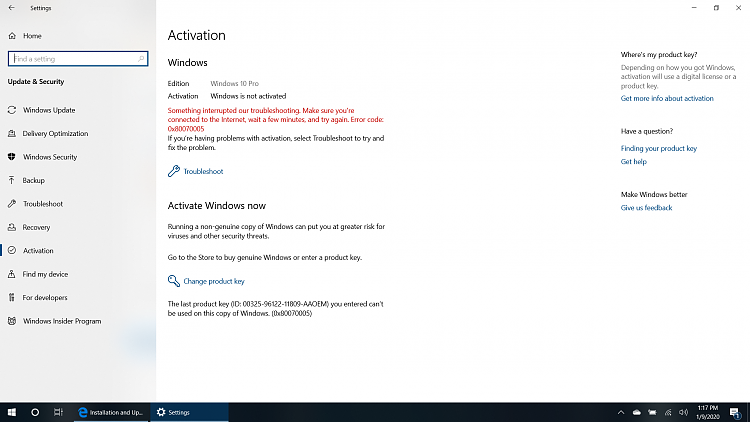Select Windows Security shield icon
Viewport: 750px width, 422px height.
coord(12,157)
